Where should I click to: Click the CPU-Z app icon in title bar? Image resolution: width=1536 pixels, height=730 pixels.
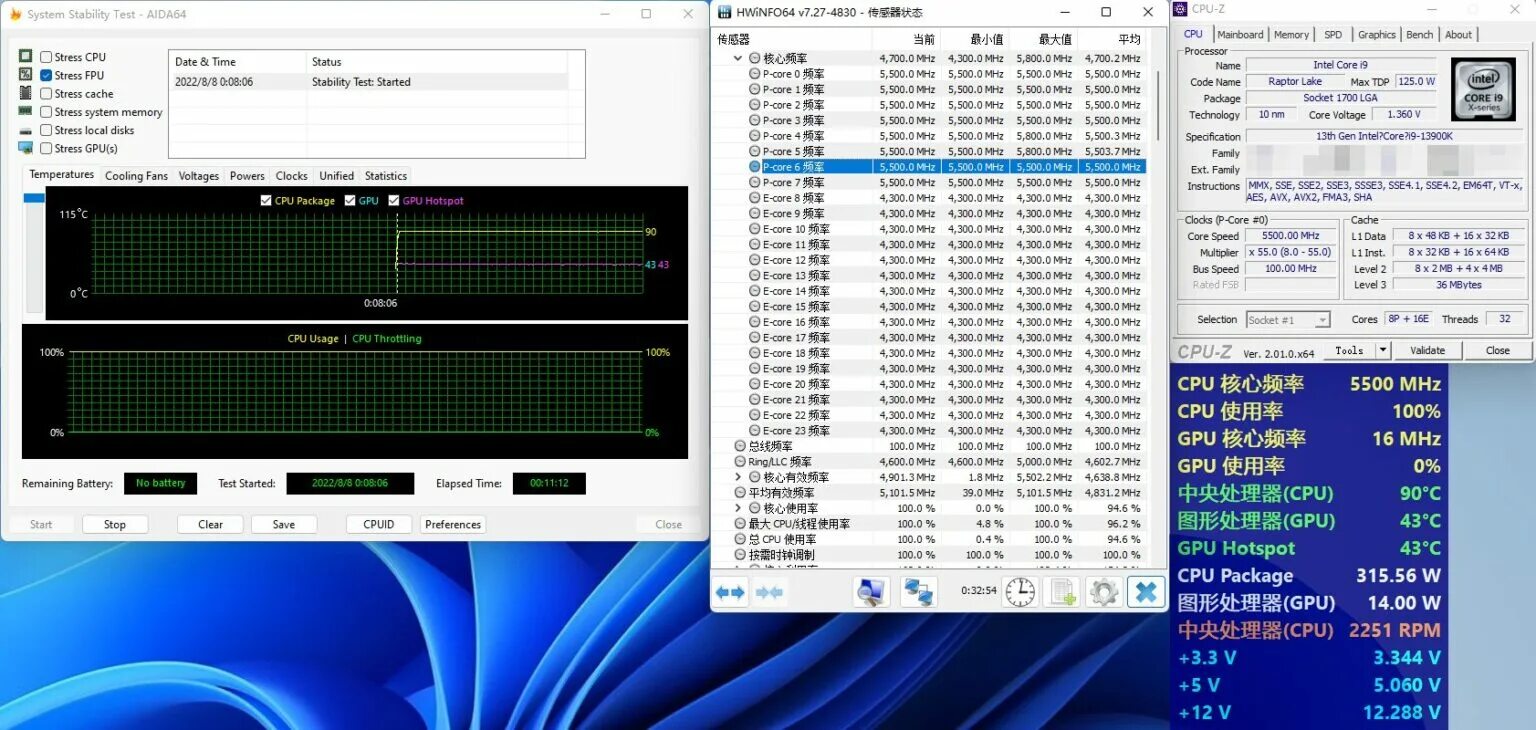pos(1181,9)
